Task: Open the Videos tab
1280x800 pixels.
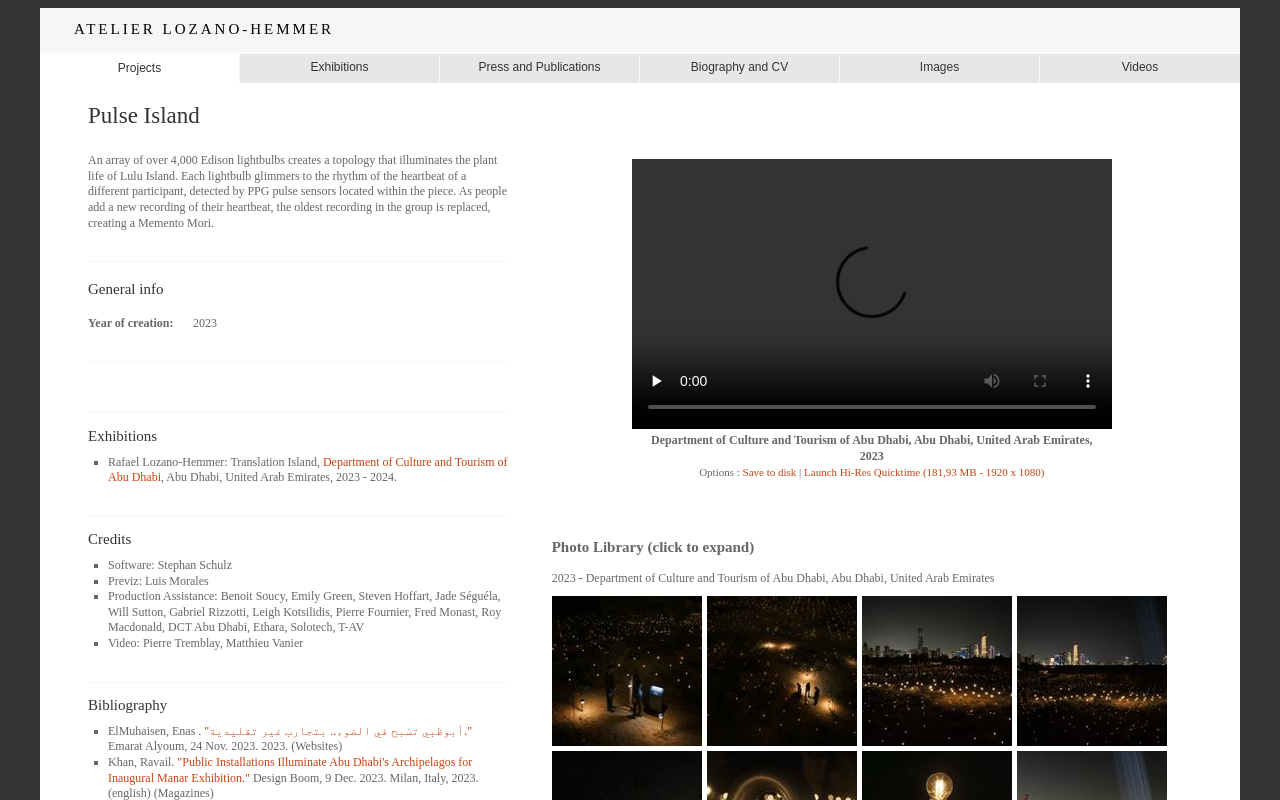Action: [x=1140, y=67]
